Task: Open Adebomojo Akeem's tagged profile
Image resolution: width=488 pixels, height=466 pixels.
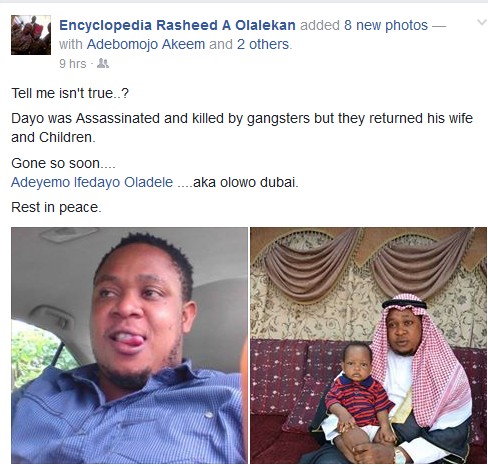Action: 146,44
